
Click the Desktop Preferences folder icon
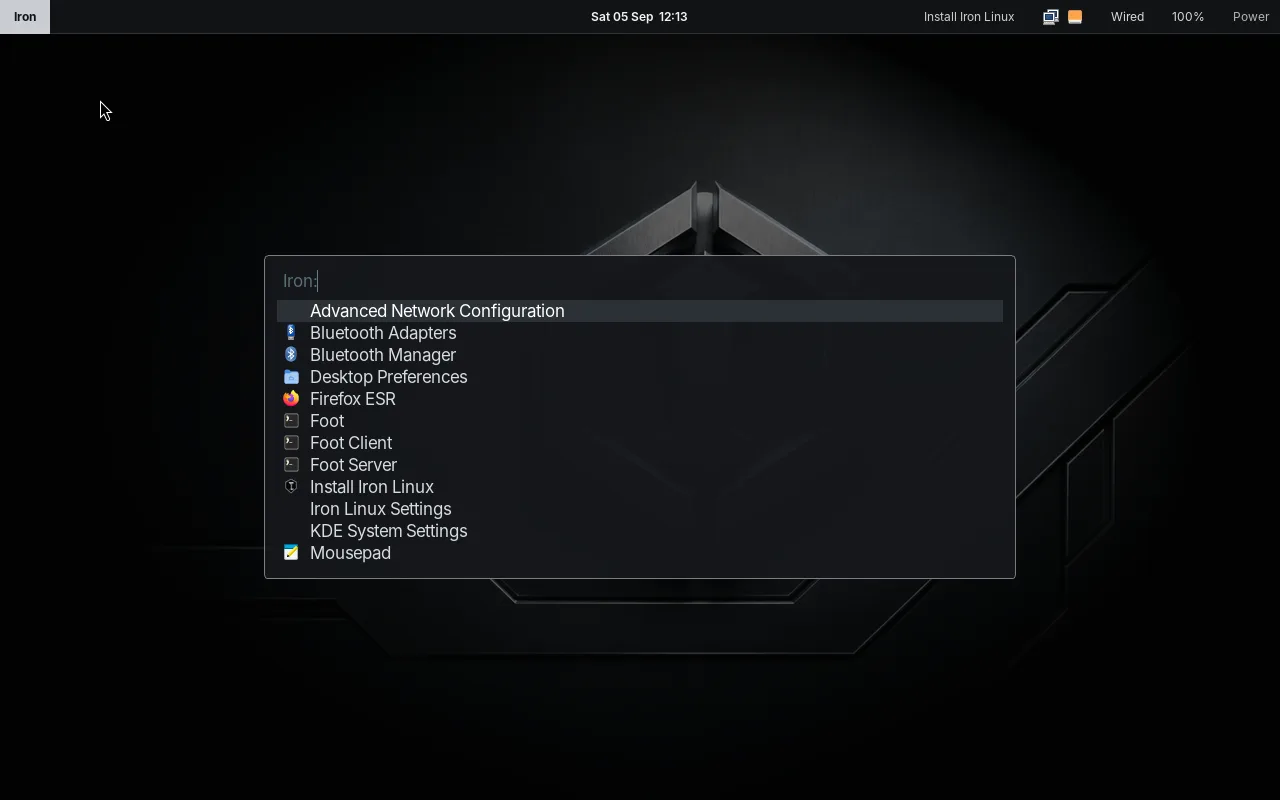[x=291, y=377]
